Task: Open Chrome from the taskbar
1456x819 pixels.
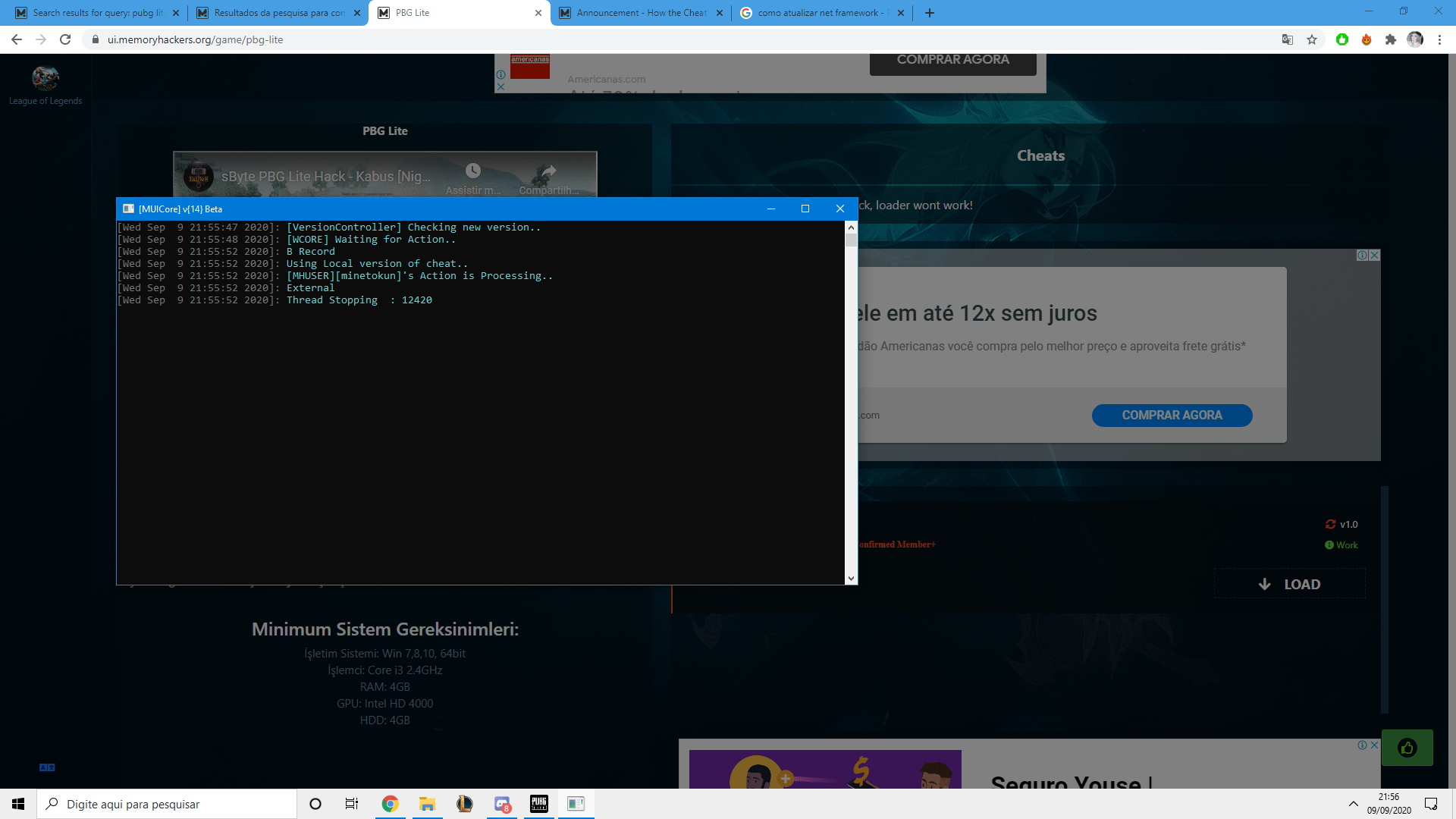Action: pyautogui.click(x=390, y=804)
